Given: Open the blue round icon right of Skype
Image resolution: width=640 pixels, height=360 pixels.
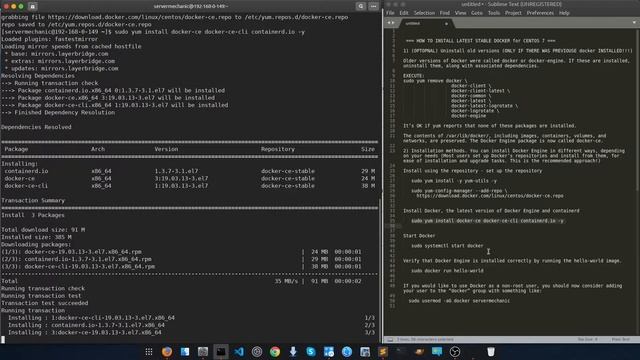Looking at the screenshot, I should click(347, 352).
